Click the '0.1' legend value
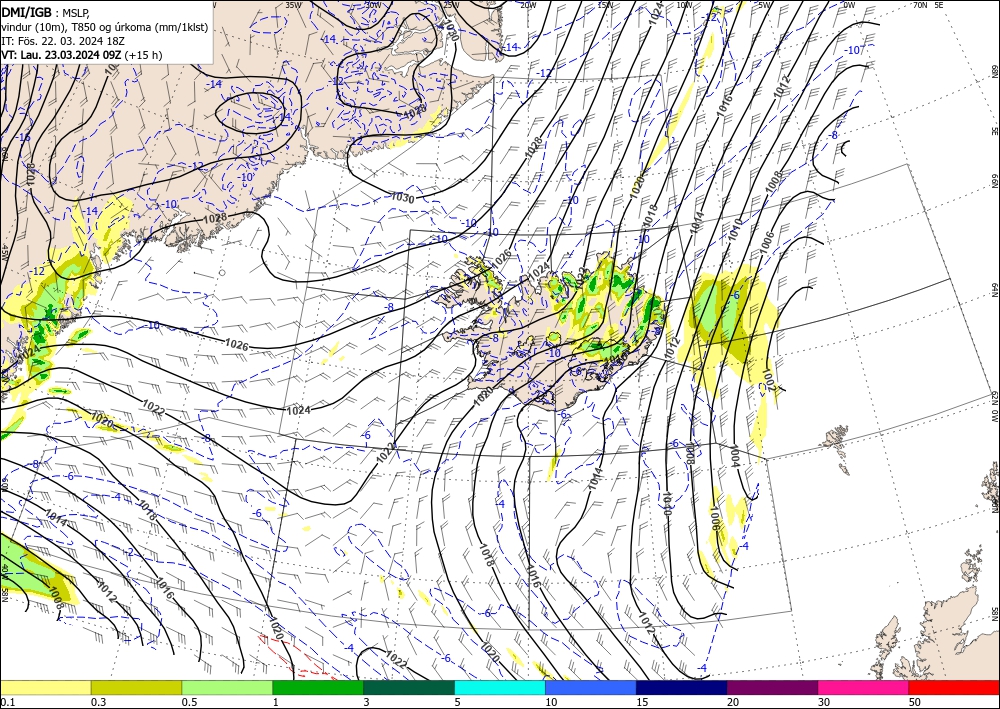The height and width of the screenshot is (709, 1000). pyautogui.click(x=7, y=702)
